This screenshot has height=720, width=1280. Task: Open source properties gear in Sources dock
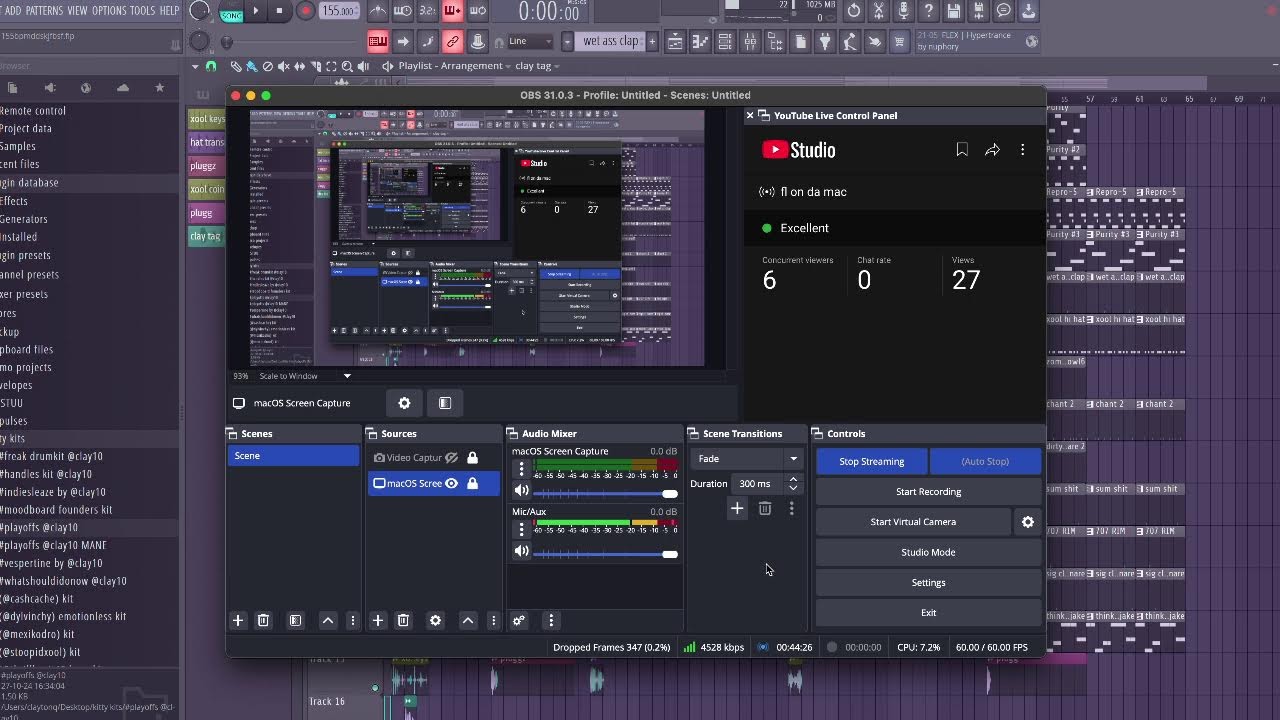pos(435,620)
